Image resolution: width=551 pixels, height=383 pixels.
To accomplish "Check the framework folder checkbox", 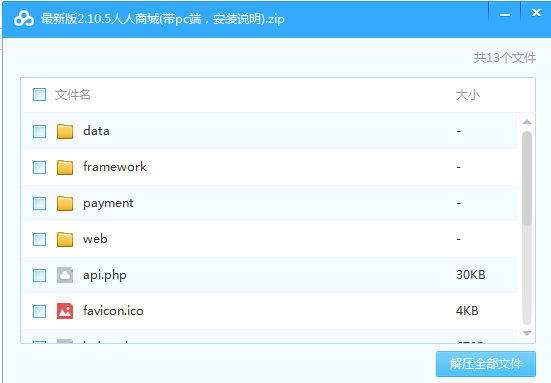I will 39,167.
